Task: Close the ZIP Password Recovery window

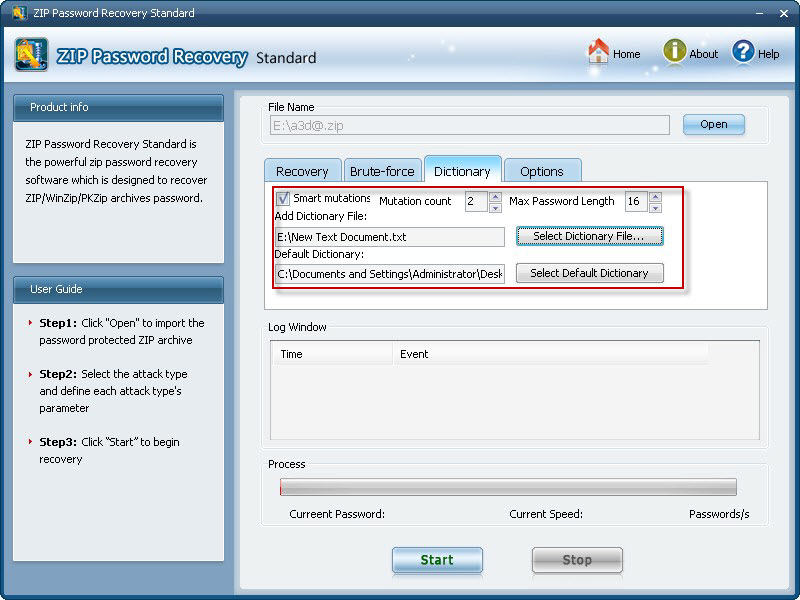Action: [x=784, y=13]
